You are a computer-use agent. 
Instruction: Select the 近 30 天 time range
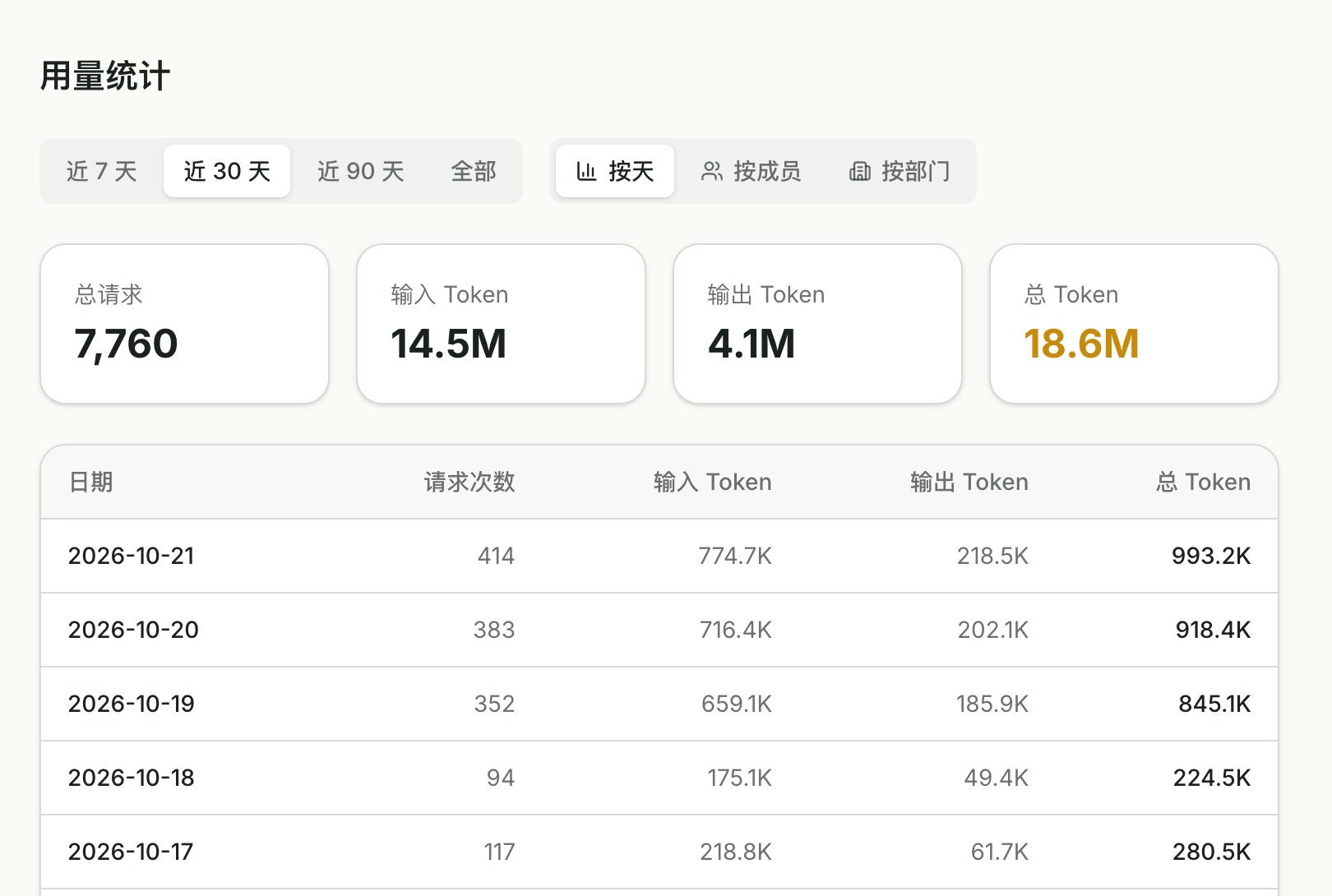coord(227,171)
